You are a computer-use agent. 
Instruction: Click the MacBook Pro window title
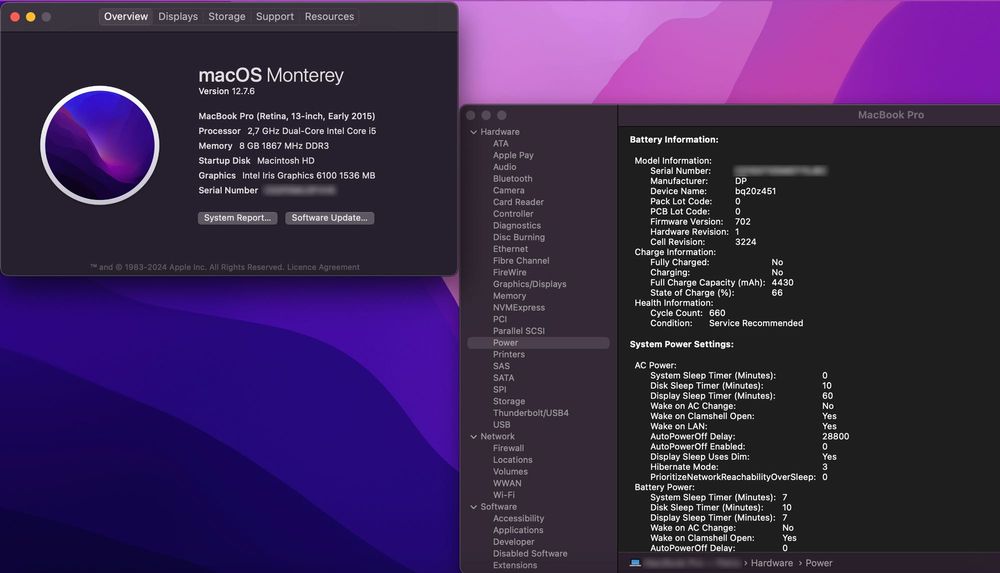tap(890, 115)
